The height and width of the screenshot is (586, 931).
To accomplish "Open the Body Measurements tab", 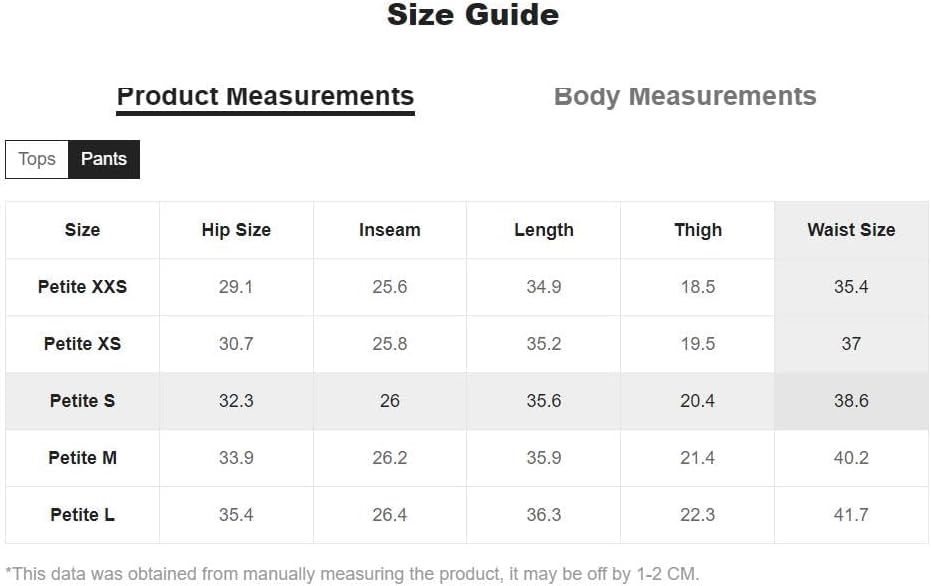I will pyautogui.click(x=685, y=97).
